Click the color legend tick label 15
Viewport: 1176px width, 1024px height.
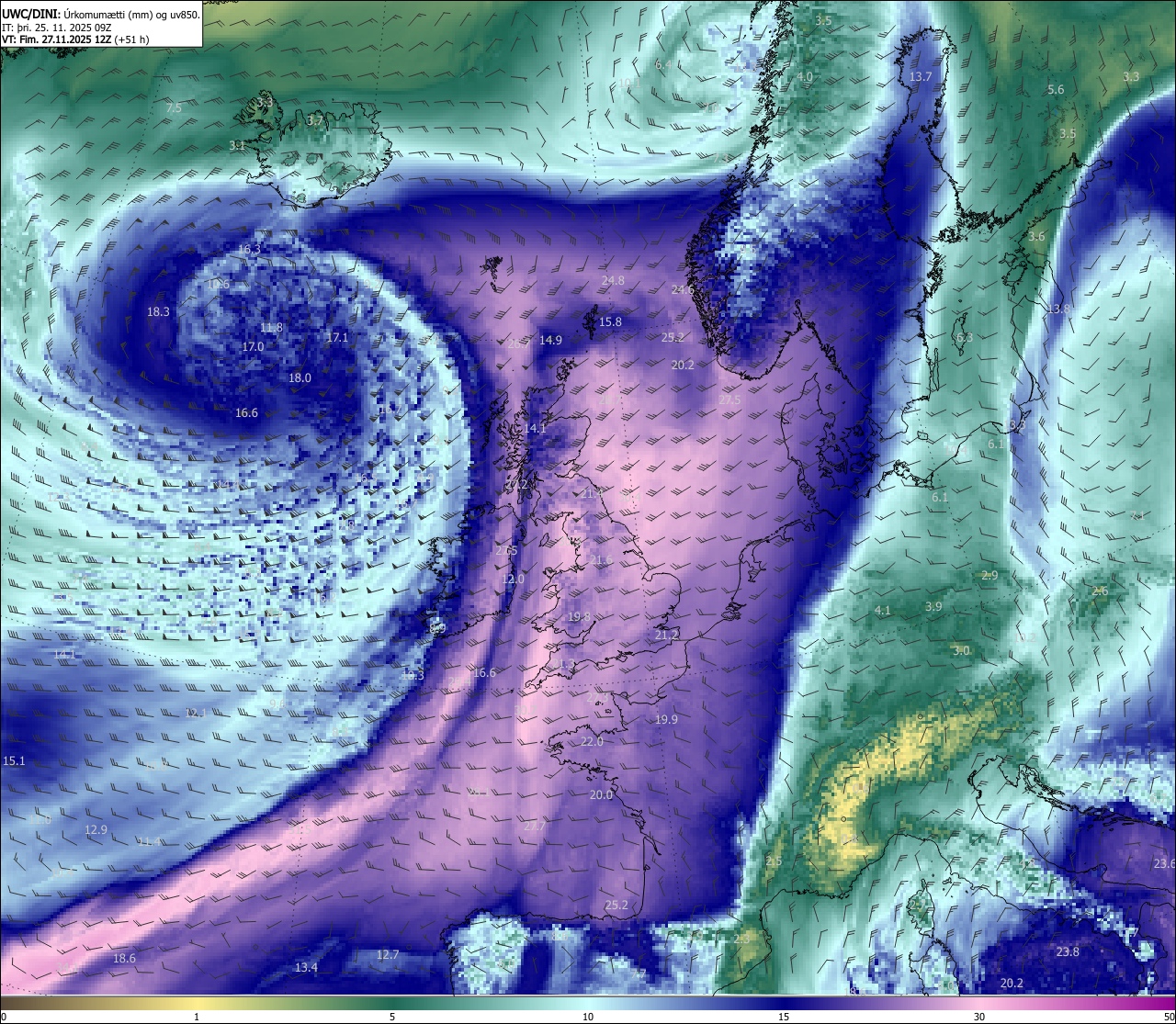(784, 1016)
